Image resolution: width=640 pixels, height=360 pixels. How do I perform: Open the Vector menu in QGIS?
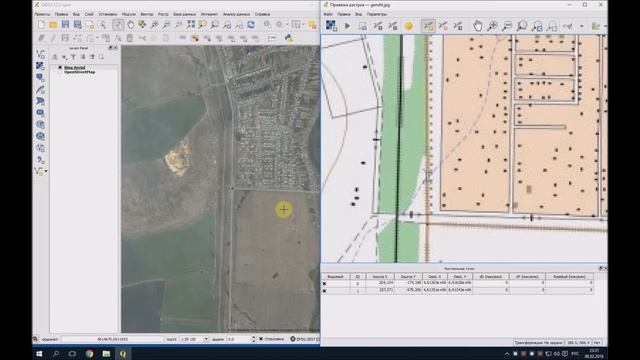point(147,14)
